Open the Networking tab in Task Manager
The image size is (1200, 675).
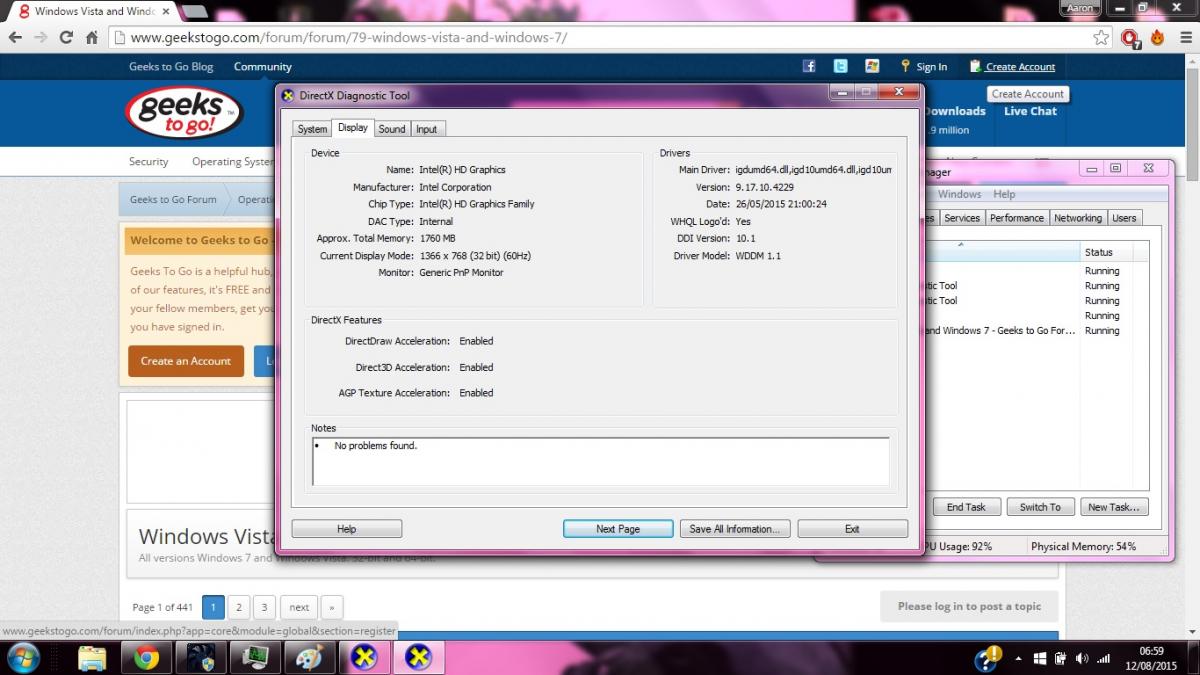tap(1078, 218)
